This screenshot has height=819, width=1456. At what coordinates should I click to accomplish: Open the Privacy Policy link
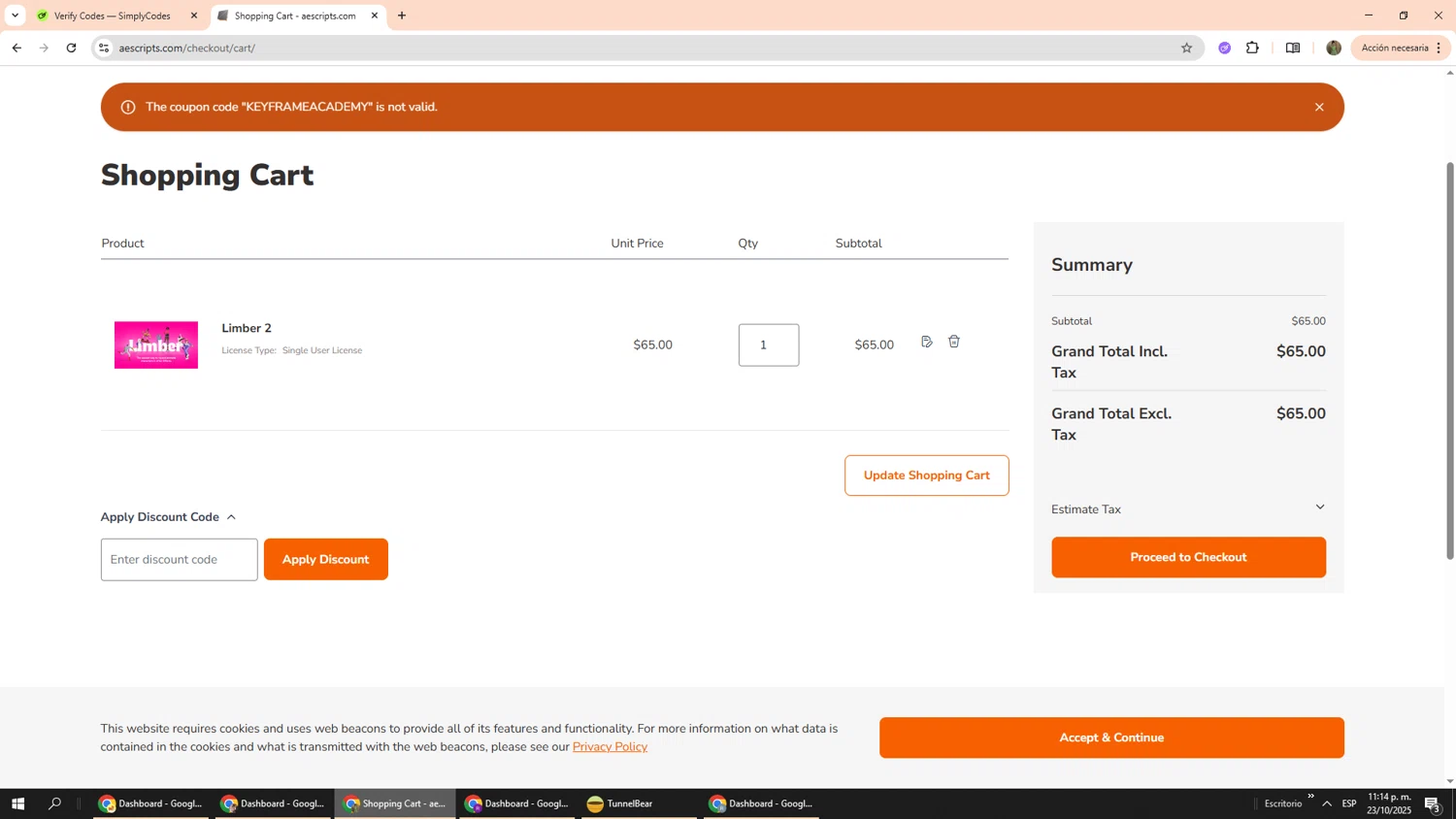pyautogui.click(x=610, y=746)
